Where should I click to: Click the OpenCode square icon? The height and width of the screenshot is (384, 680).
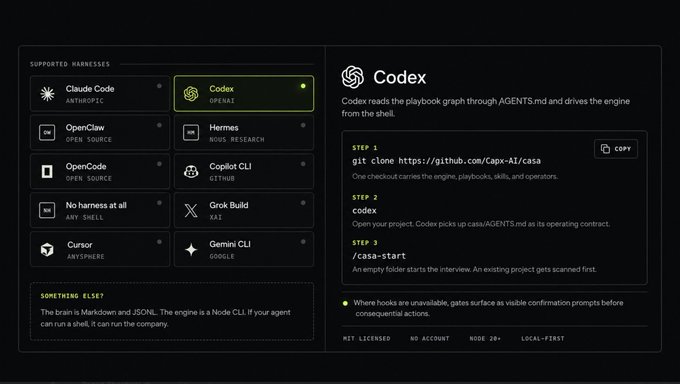[x=47, y=171]
